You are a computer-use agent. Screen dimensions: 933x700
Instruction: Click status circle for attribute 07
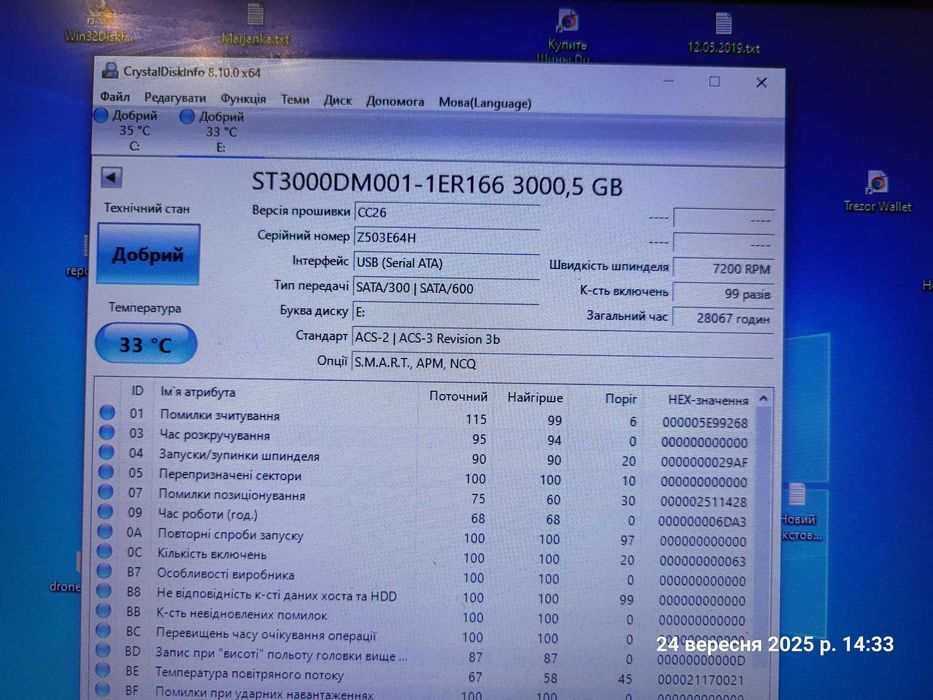(x=105, y=491)
